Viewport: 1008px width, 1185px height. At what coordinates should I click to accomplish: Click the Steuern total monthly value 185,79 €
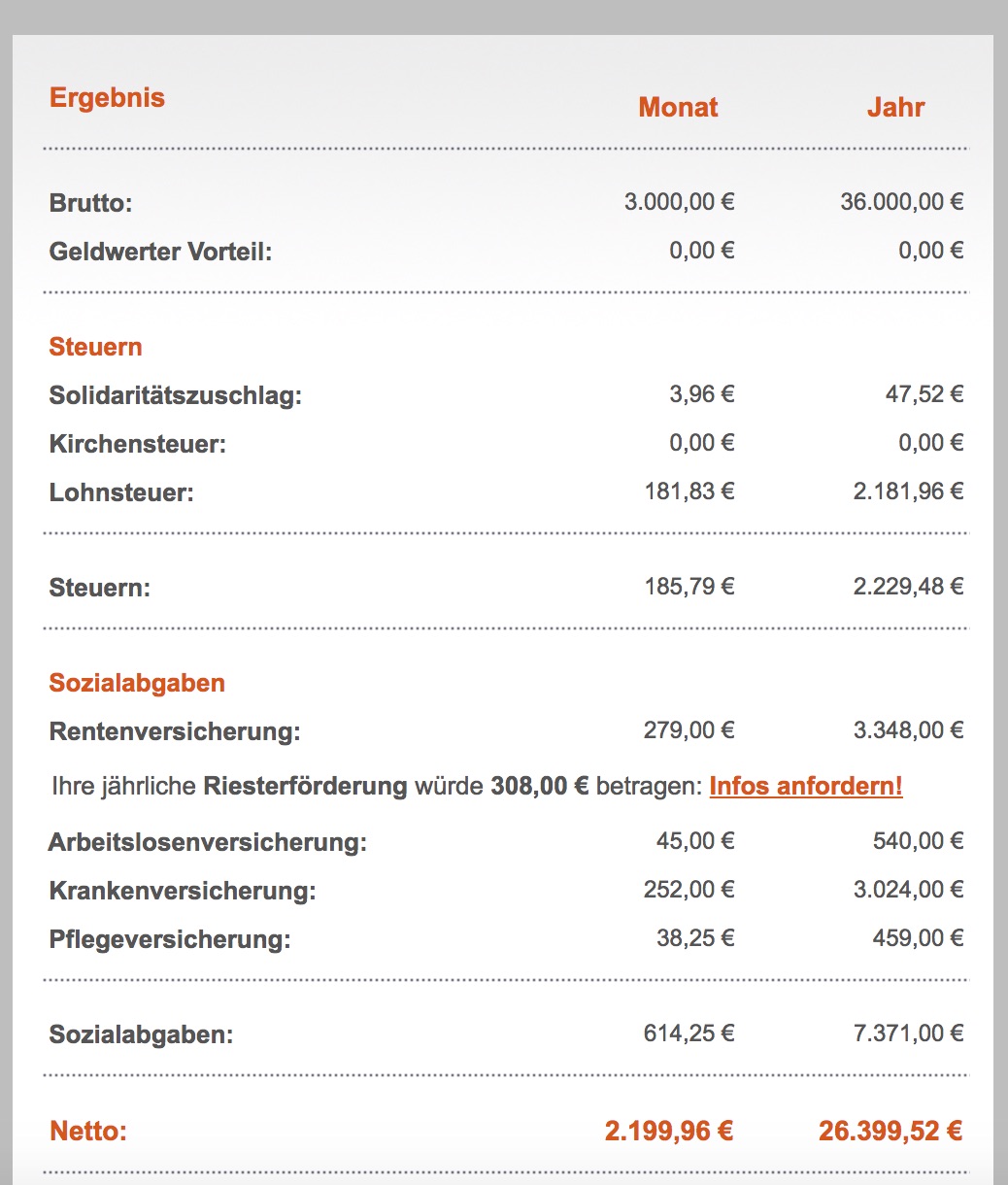pos(689,587)
